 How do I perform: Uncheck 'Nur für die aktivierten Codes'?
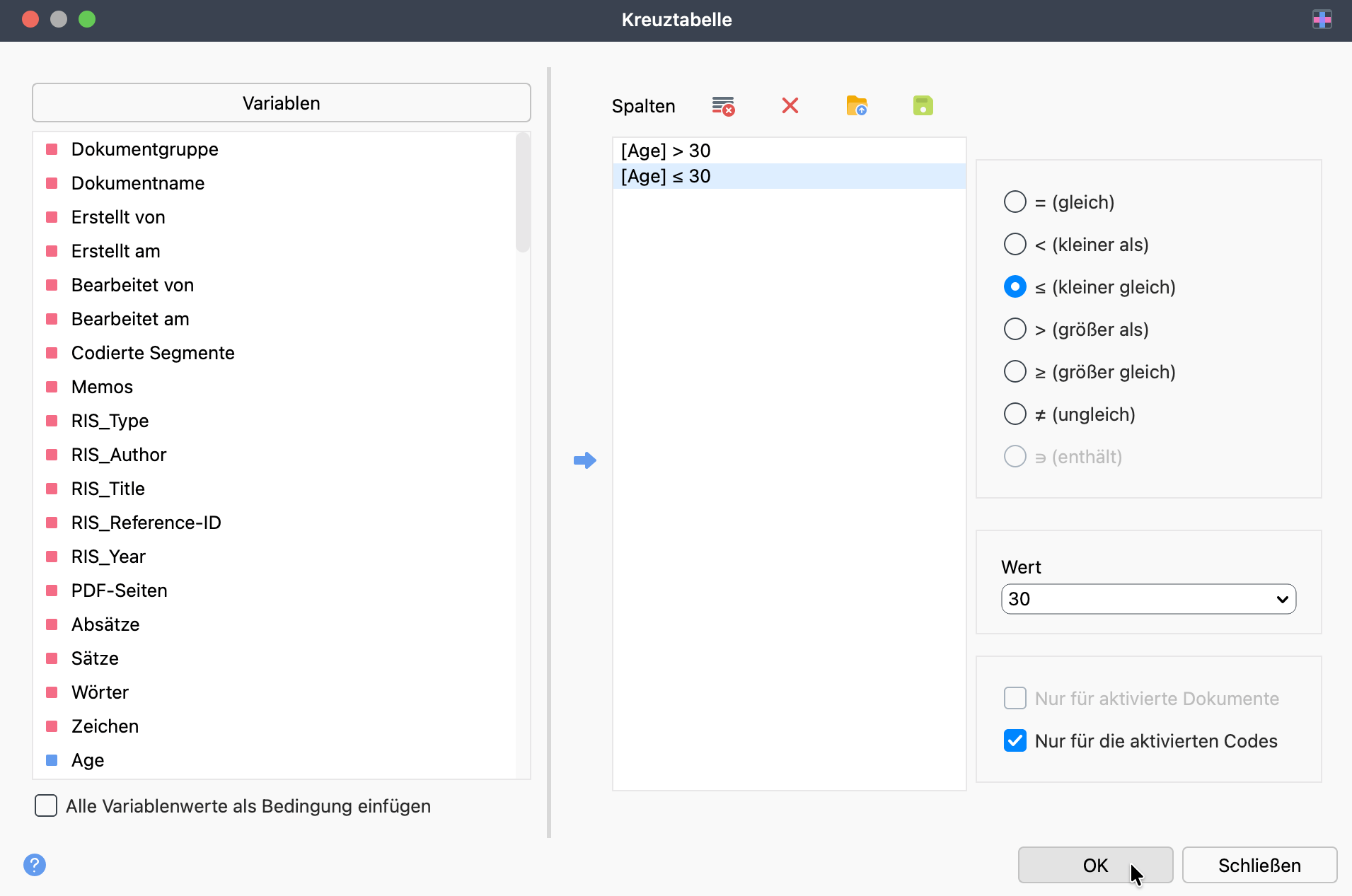point(1015,741)
